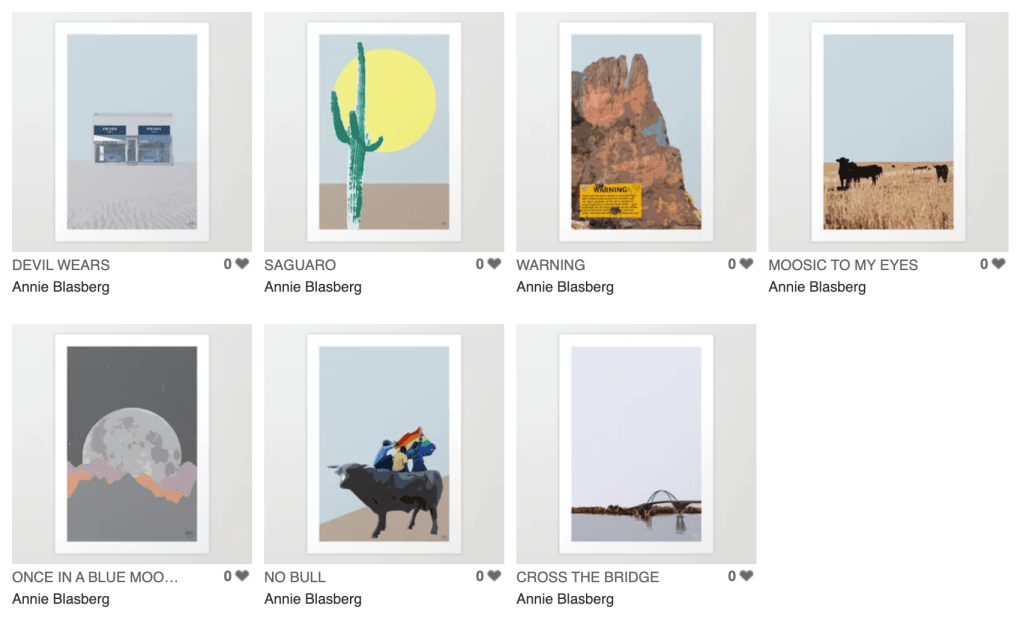Click the heart icon for SAGUARO

click(x=495, y=264)
